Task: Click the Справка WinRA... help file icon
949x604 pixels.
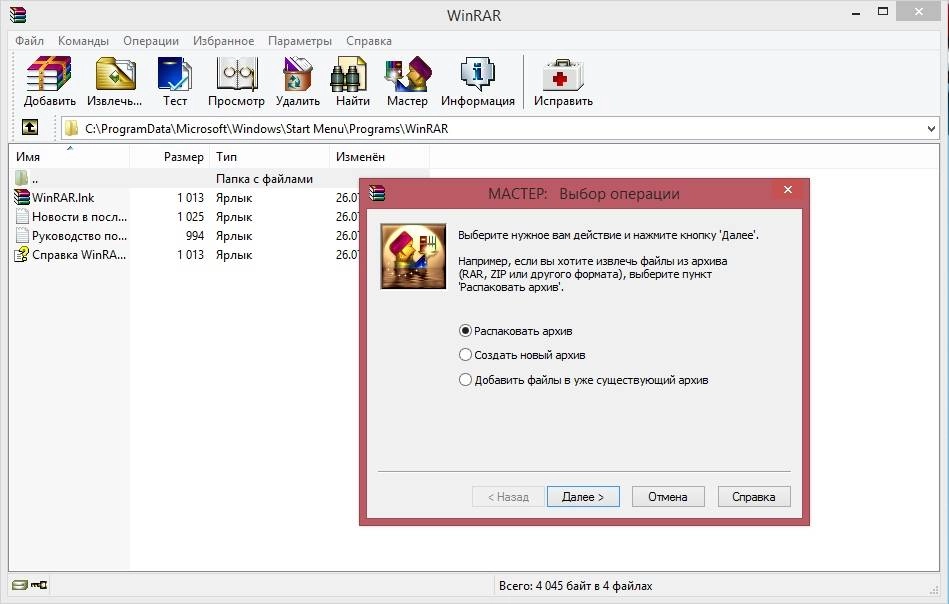Action: coord(22,254)
